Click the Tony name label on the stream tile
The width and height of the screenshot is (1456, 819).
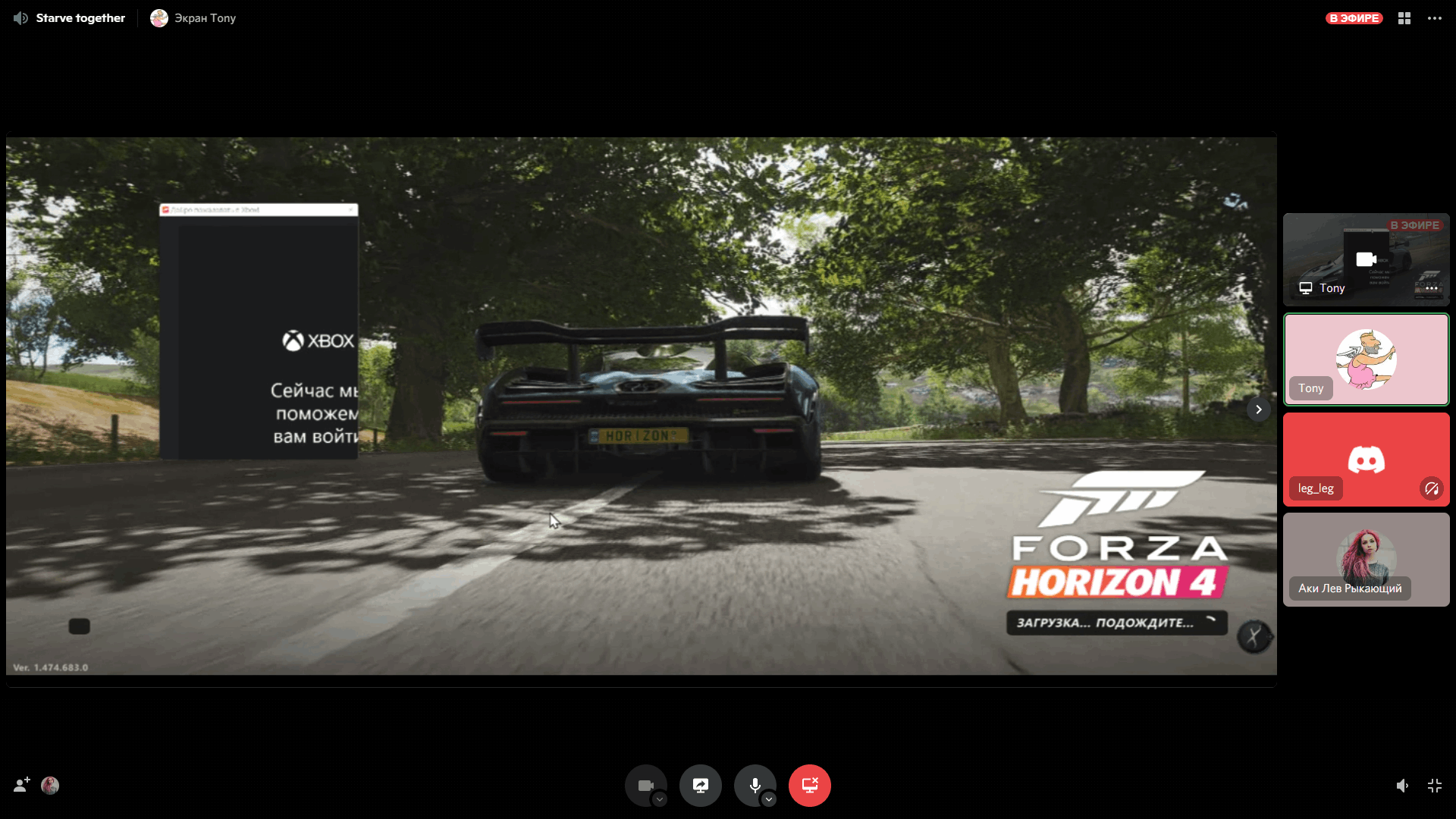pyautogui.click(x=1332, y=288)
